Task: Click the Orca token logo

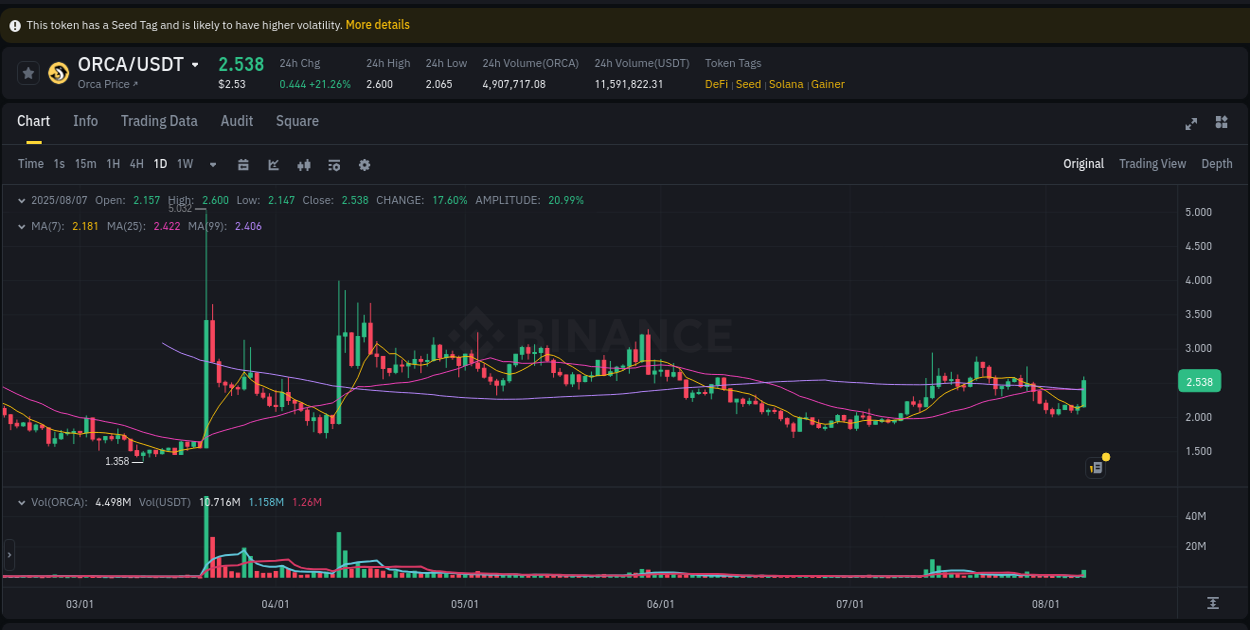Action: [x=57, y=72]
